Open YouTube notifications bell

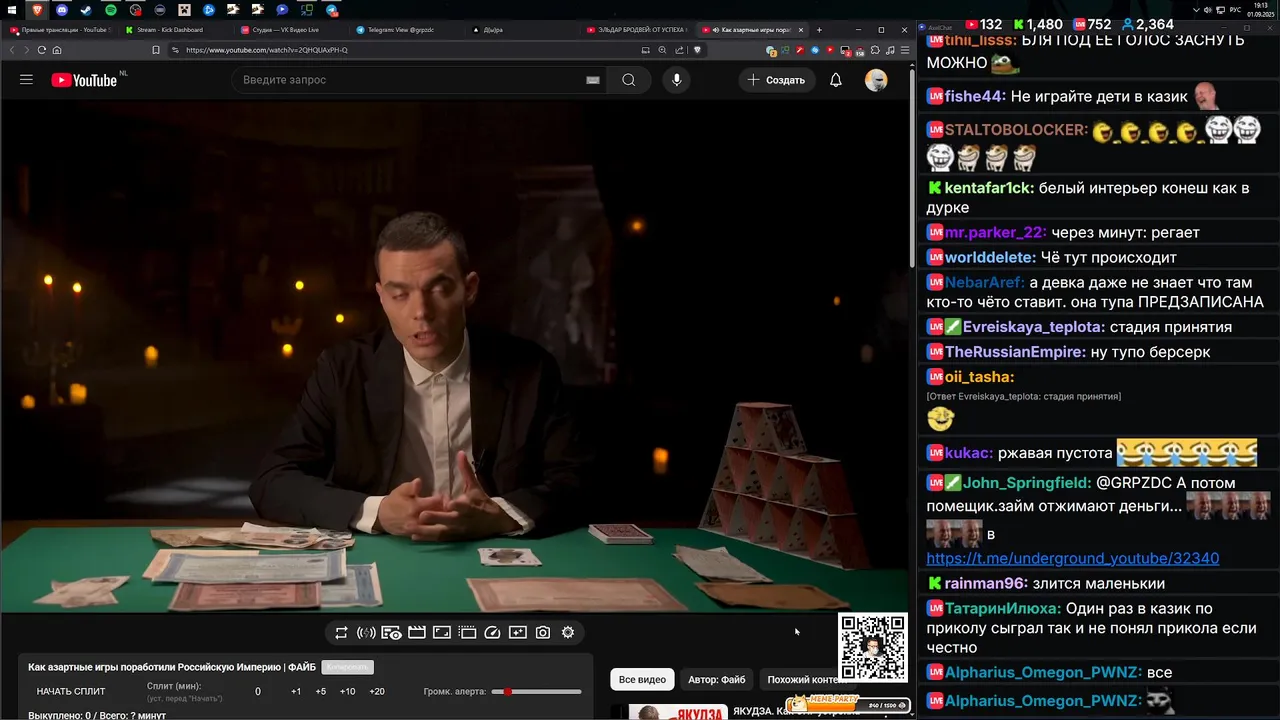[836, 80]
